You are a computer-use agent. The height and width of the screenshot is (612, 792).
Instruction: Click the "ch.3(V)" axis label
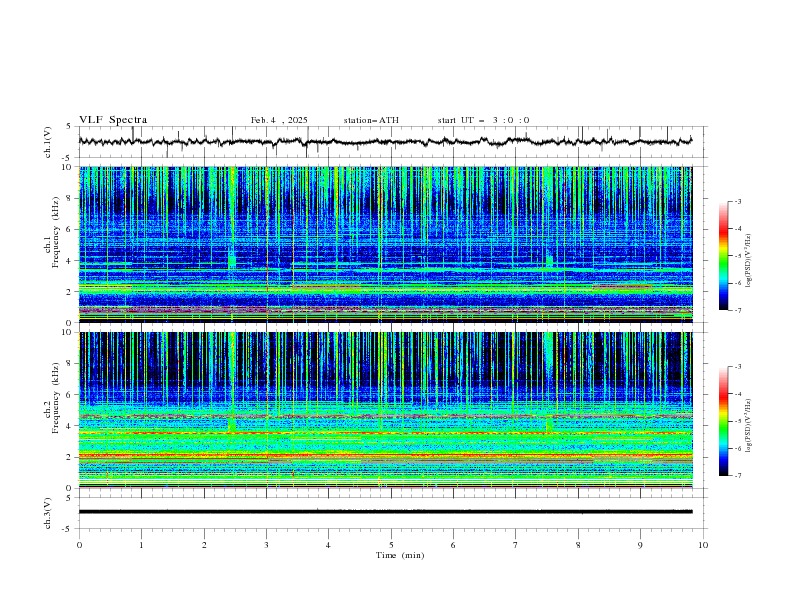tap(48, 513)
